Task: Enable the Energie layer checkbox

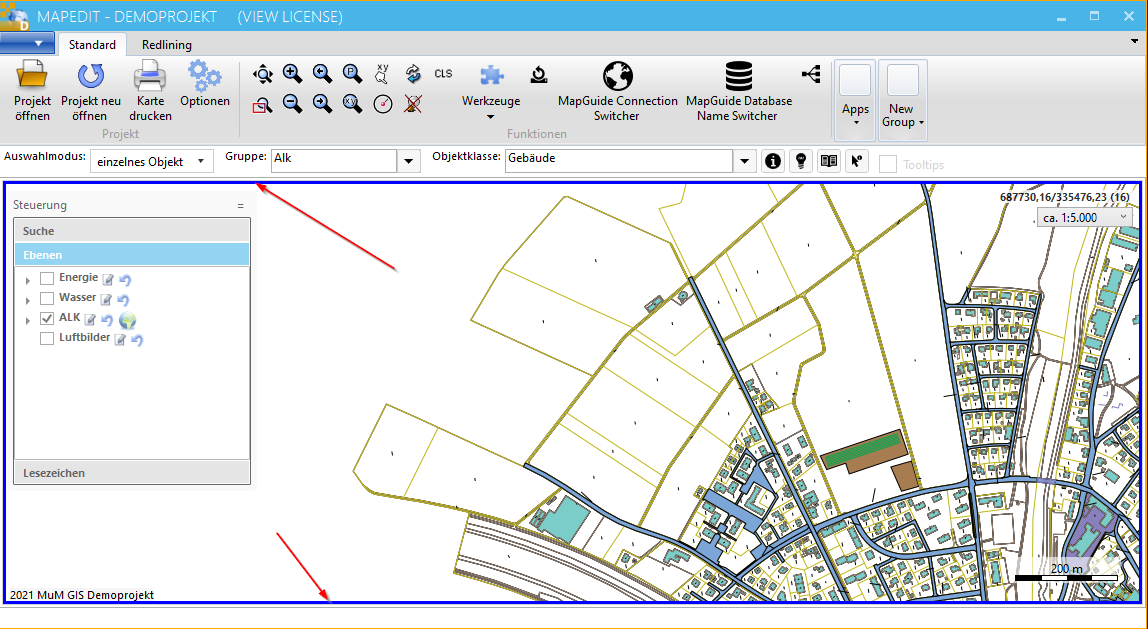Action: coord(46,278)
